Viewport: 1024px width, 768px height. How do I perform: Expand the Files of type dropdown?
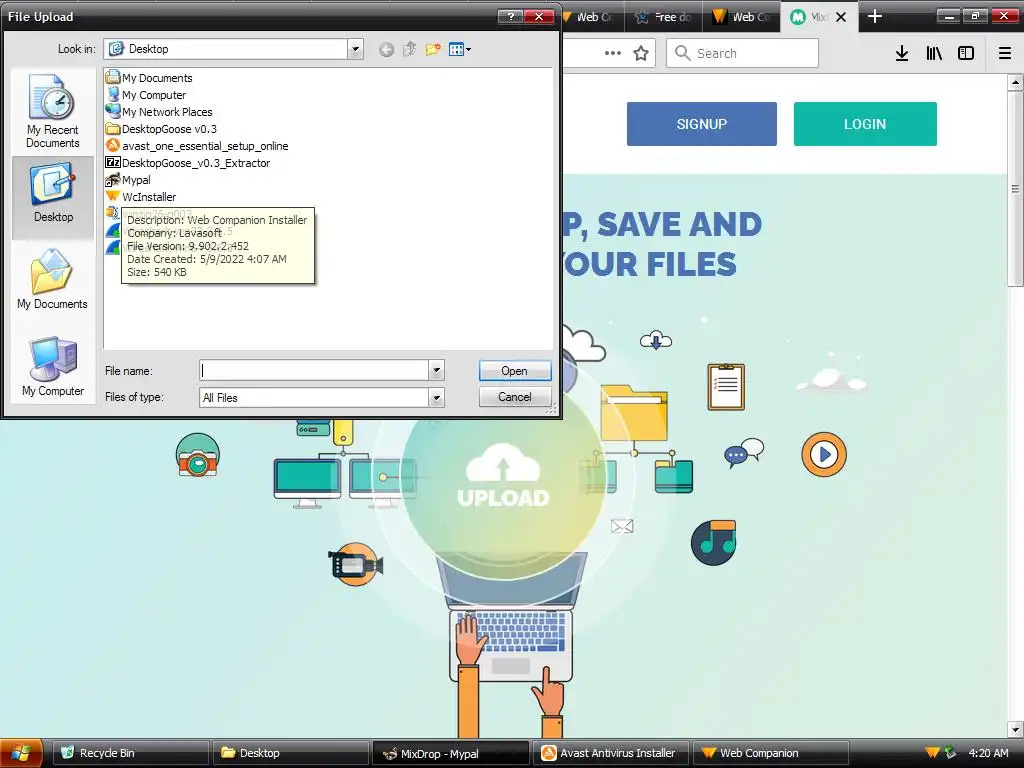coord(436,397)
